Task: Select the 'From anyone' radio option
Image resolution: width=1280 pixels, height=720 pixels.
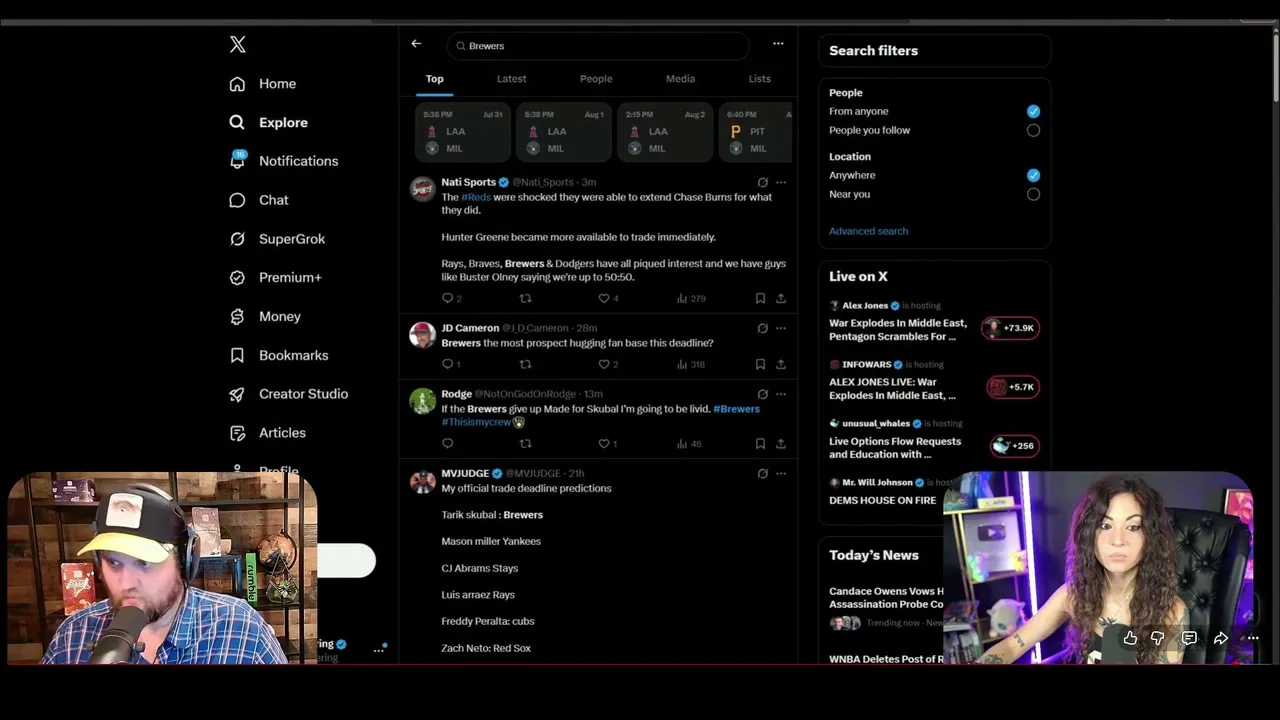Action: point(1033,111)
